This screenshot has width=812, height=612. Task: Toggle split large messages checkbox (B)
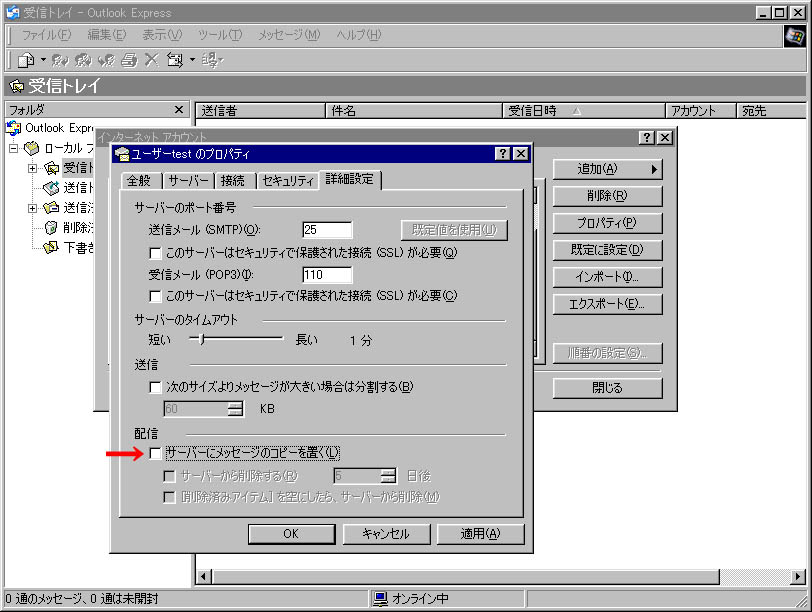click(x=155, y=387)
